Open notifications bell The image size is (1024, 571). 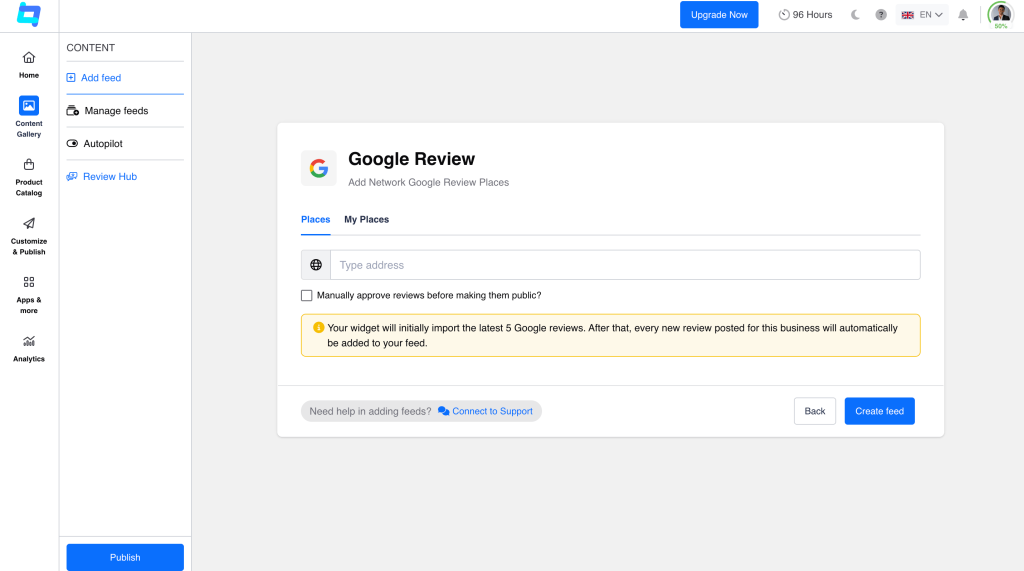pyautogui.click(x=963, y=14)
